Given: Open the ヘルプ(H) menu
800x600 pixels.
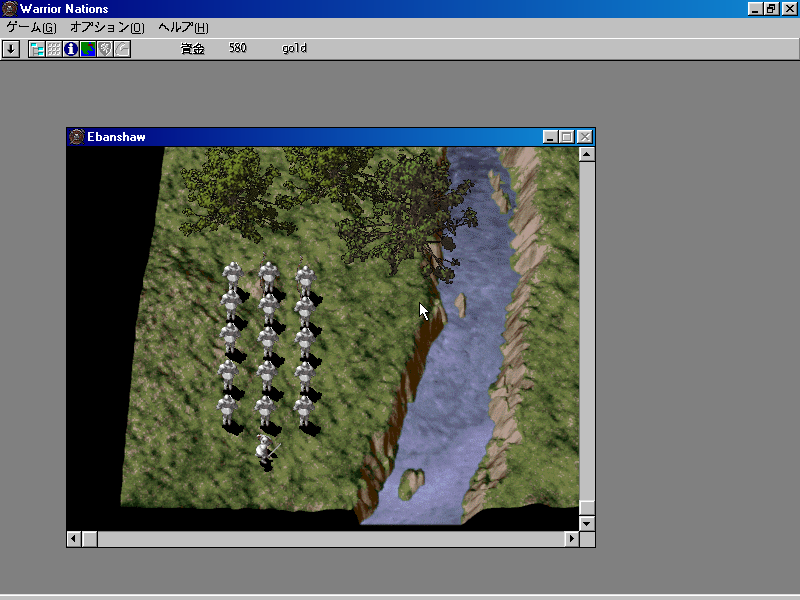Looking at the screenshot, I should 183,28.
